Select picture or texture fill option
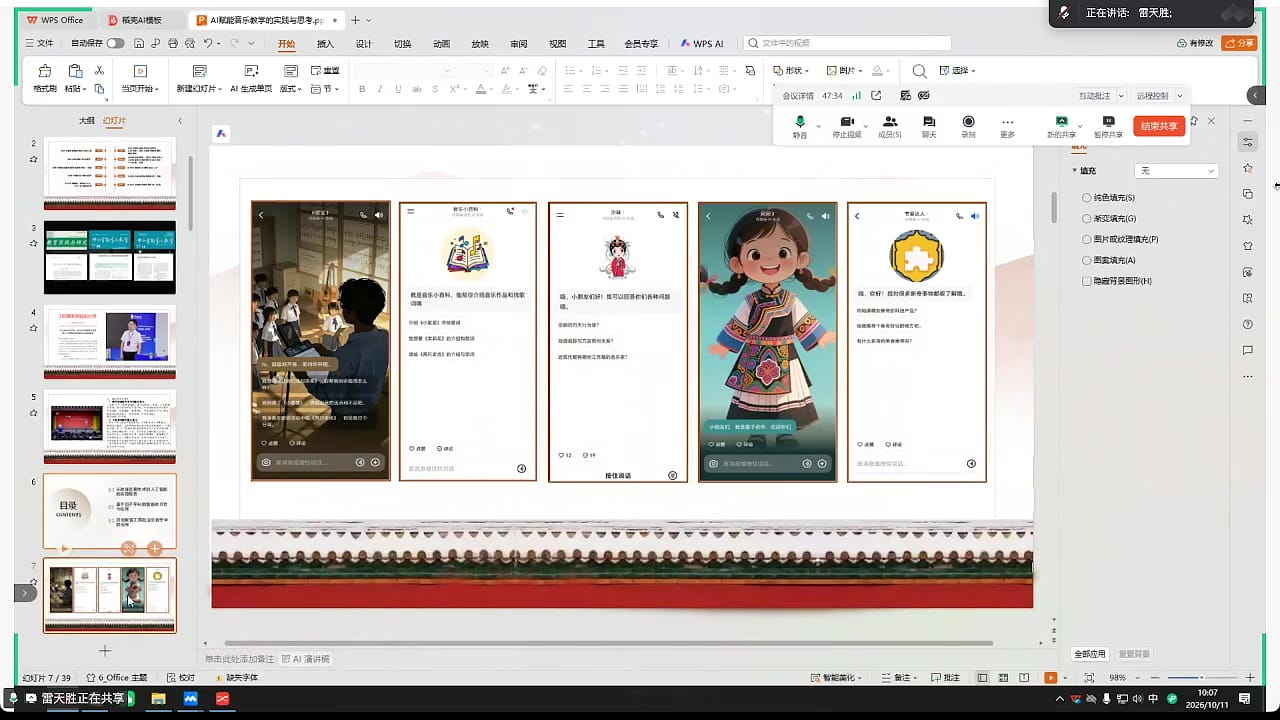Viewport: 1280px width, 720px height. (1120, 239)
